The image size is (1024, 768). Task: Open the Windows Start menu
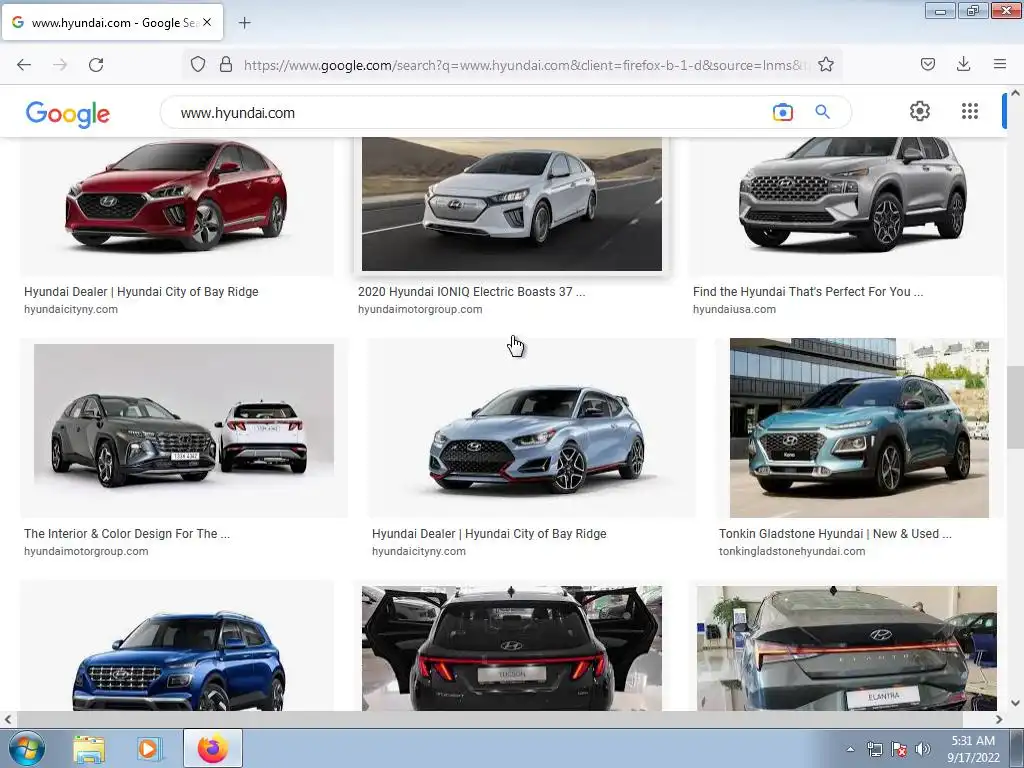coord(27,748)
